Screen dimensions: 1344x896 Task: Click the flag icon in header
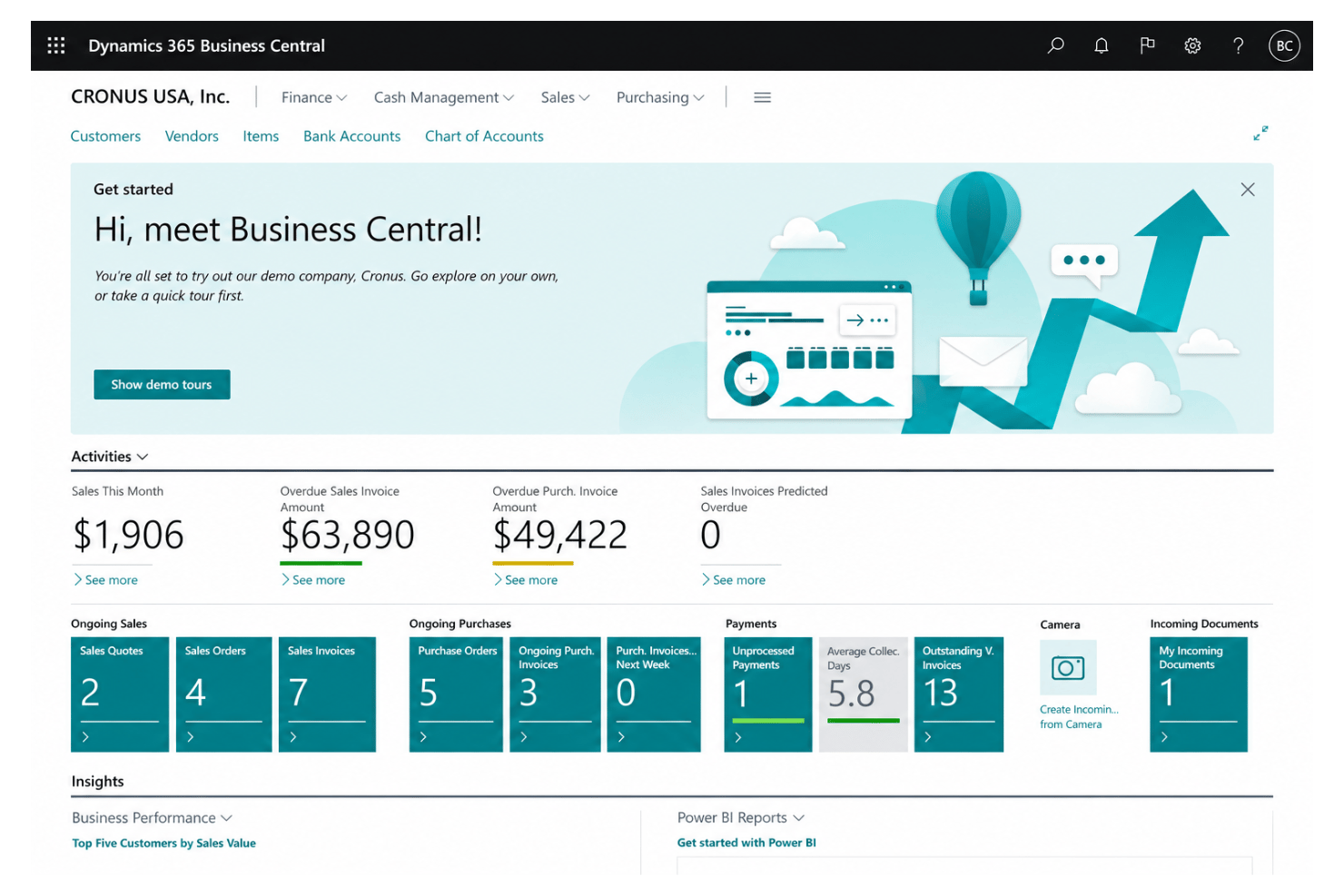pos(1147,45)
